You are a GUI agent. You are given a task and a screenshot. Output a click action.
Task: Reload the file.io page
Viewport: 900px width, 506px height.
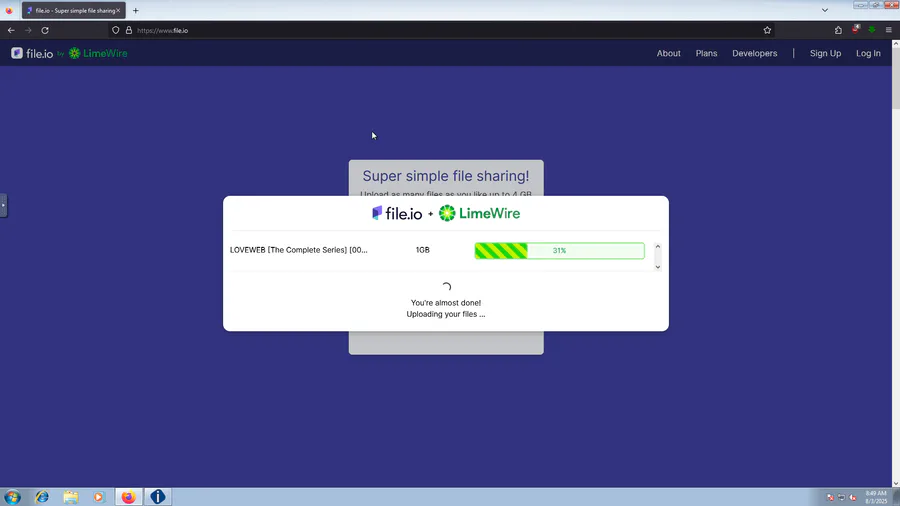pos(45,30)
